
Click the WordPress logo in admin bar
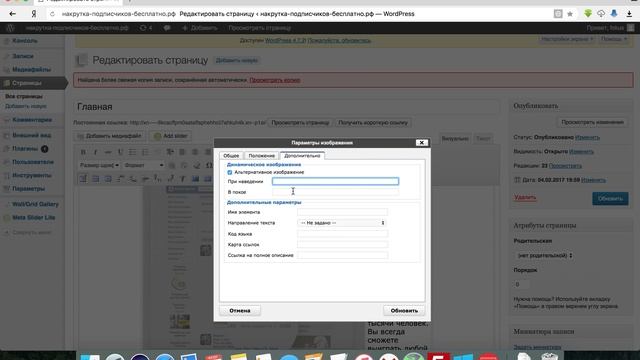pyautogui.click(x=10, y=28)
